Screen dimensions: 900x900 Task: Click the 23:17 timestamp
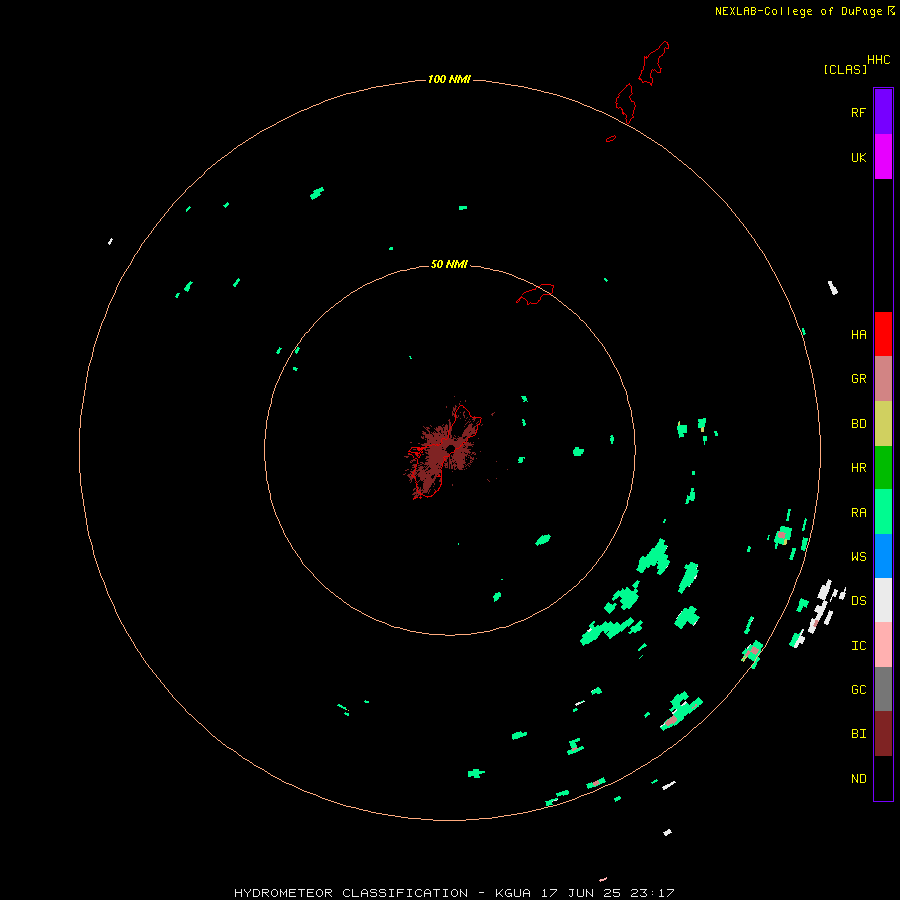[651, 893]
